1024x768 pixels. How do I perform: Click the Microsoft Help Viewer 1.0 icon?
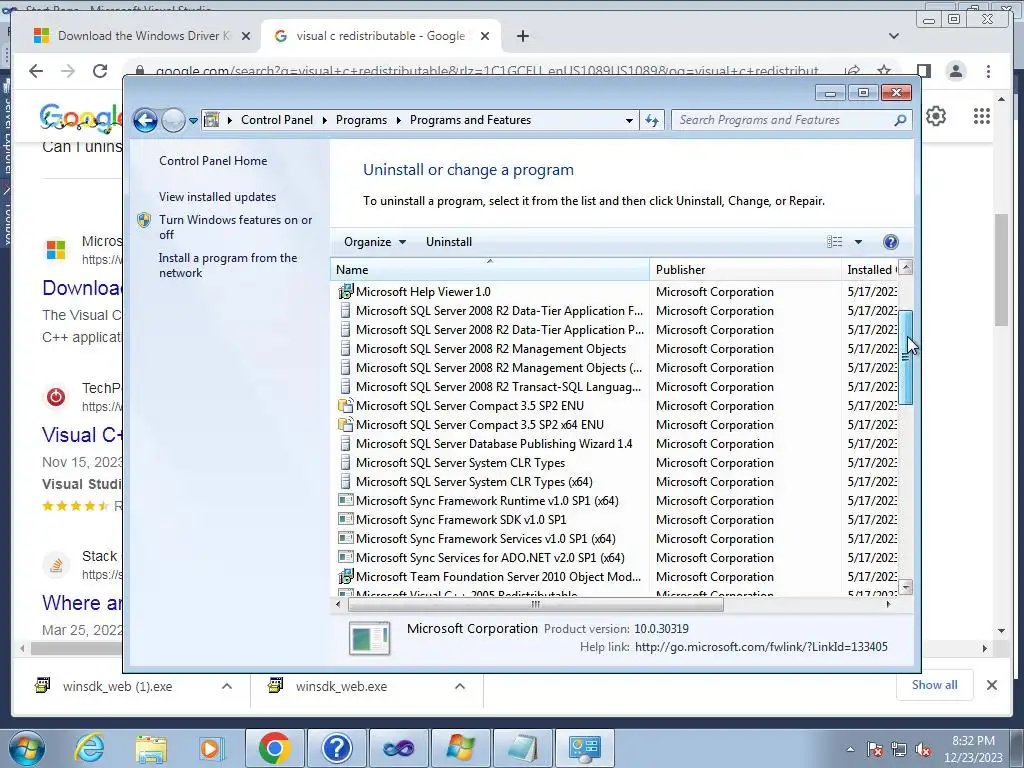click(345, 291)
